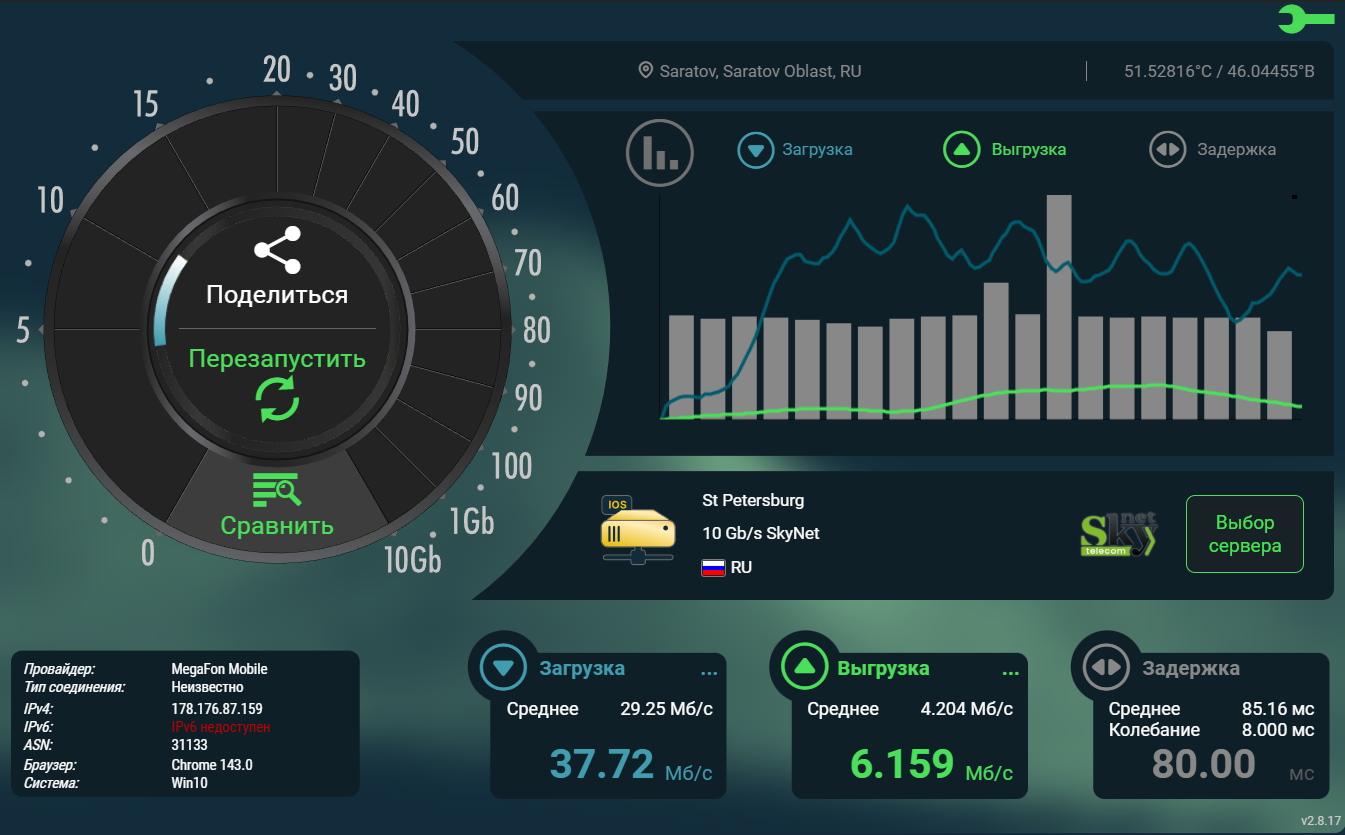The height and width of the screenshot is (835, 1345).
Task: Click the IPv4 address 178.176.87.159
Action: click(x=217, y=709)
